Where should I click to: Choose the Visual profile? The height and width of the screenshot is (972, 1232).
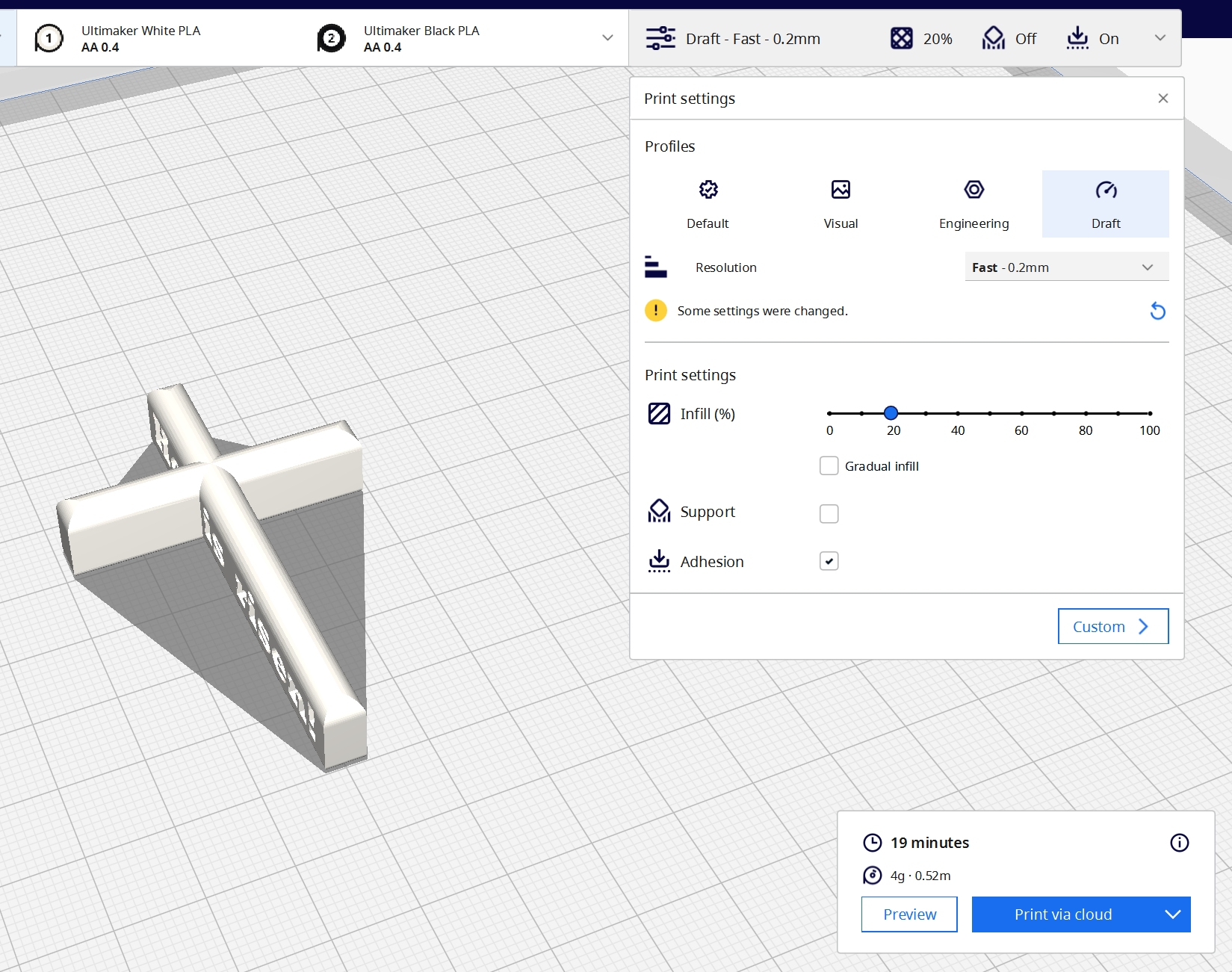[841, 204]
